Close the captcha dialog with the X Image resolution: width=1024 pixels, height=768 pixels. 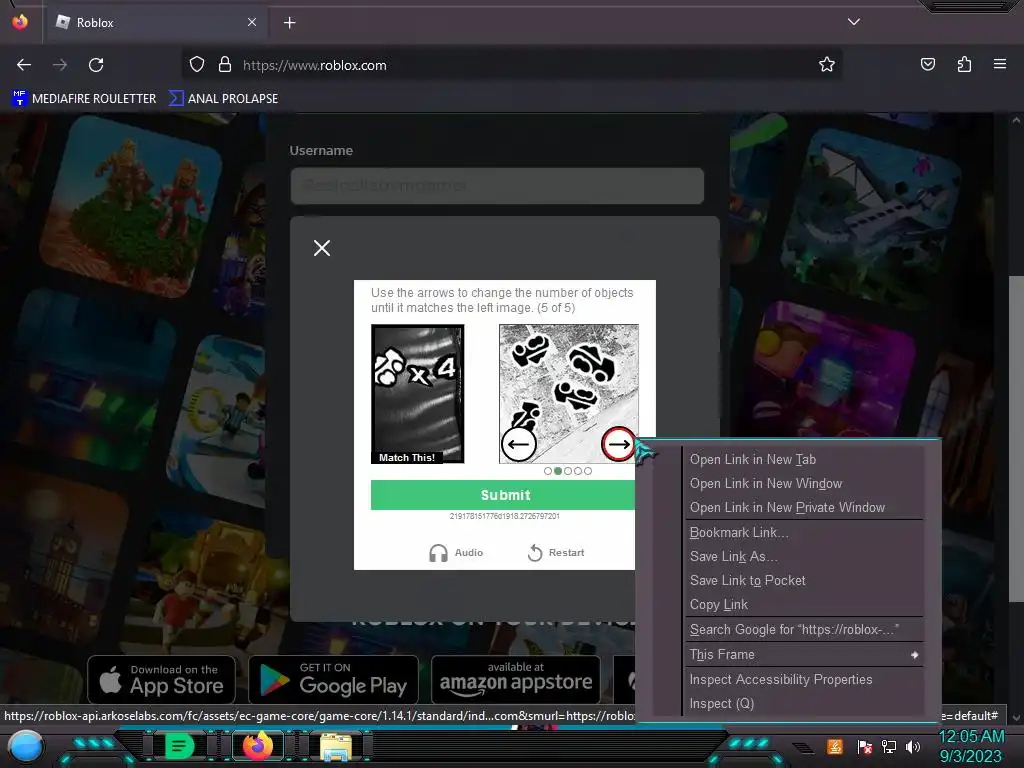point(321,248)
